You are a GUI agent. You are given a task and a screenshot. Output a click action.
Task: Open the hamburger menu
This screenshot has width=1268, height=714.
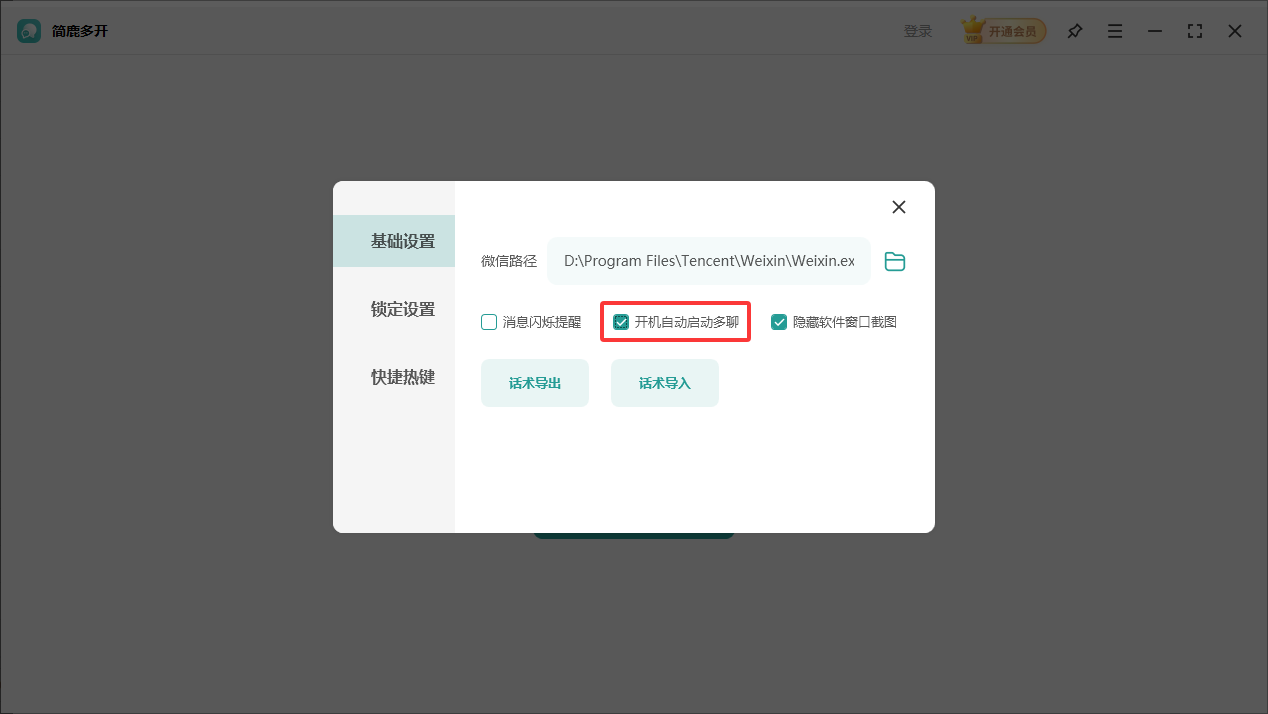point(1114,31)
